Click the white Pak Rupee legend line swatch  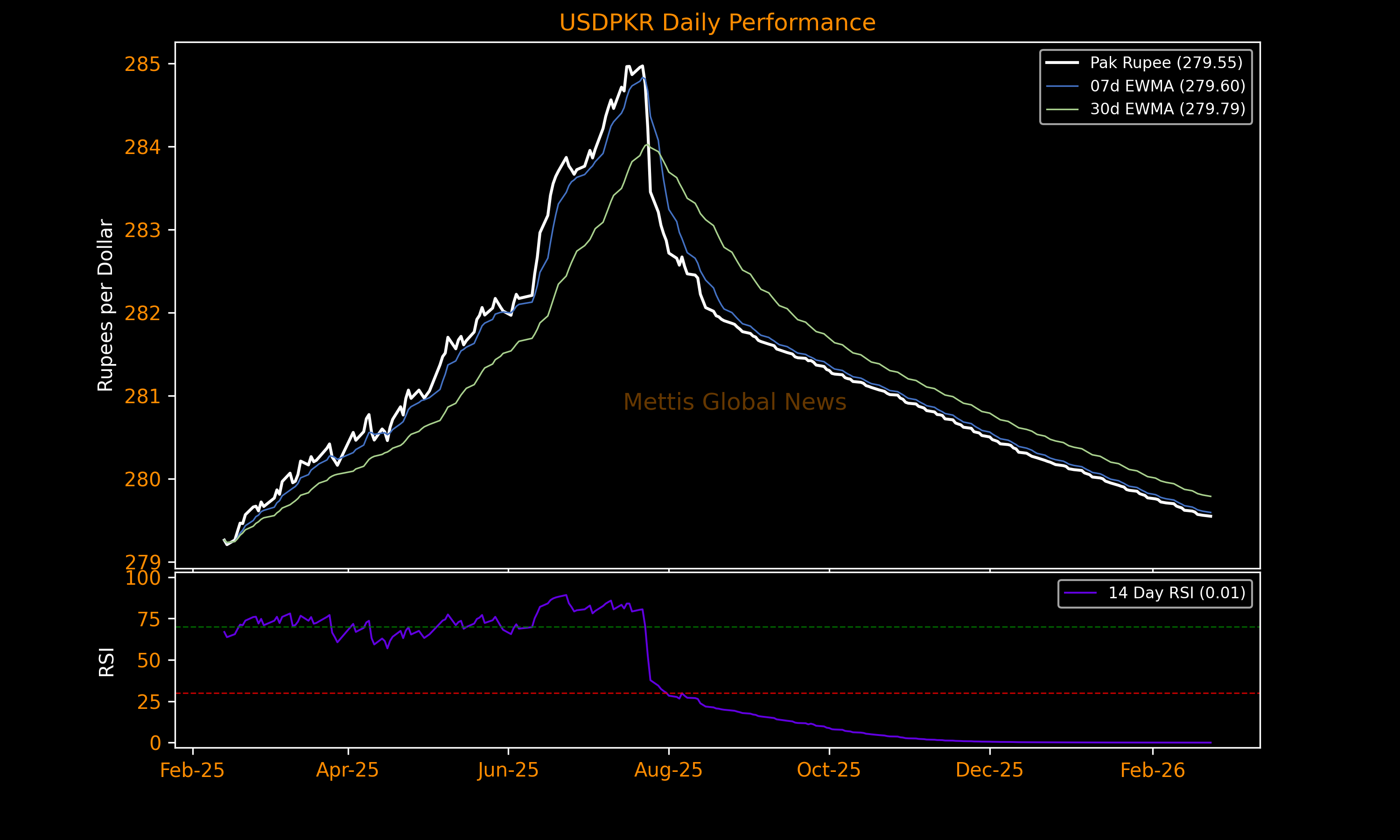click(x=1062, y=63)
